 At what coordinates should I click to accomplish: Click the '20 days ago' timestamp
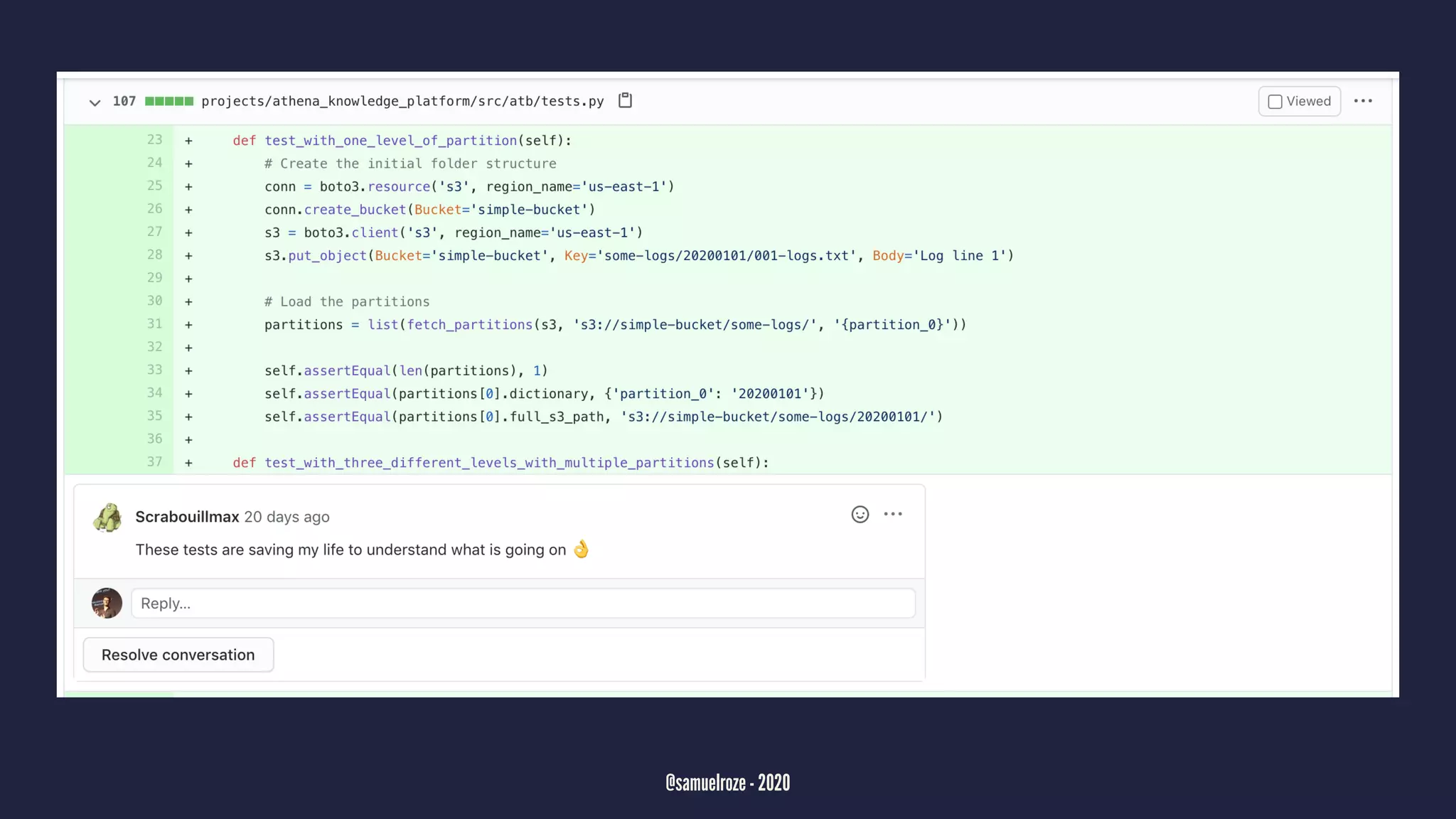pyautogui.click(x=287, y=517)
